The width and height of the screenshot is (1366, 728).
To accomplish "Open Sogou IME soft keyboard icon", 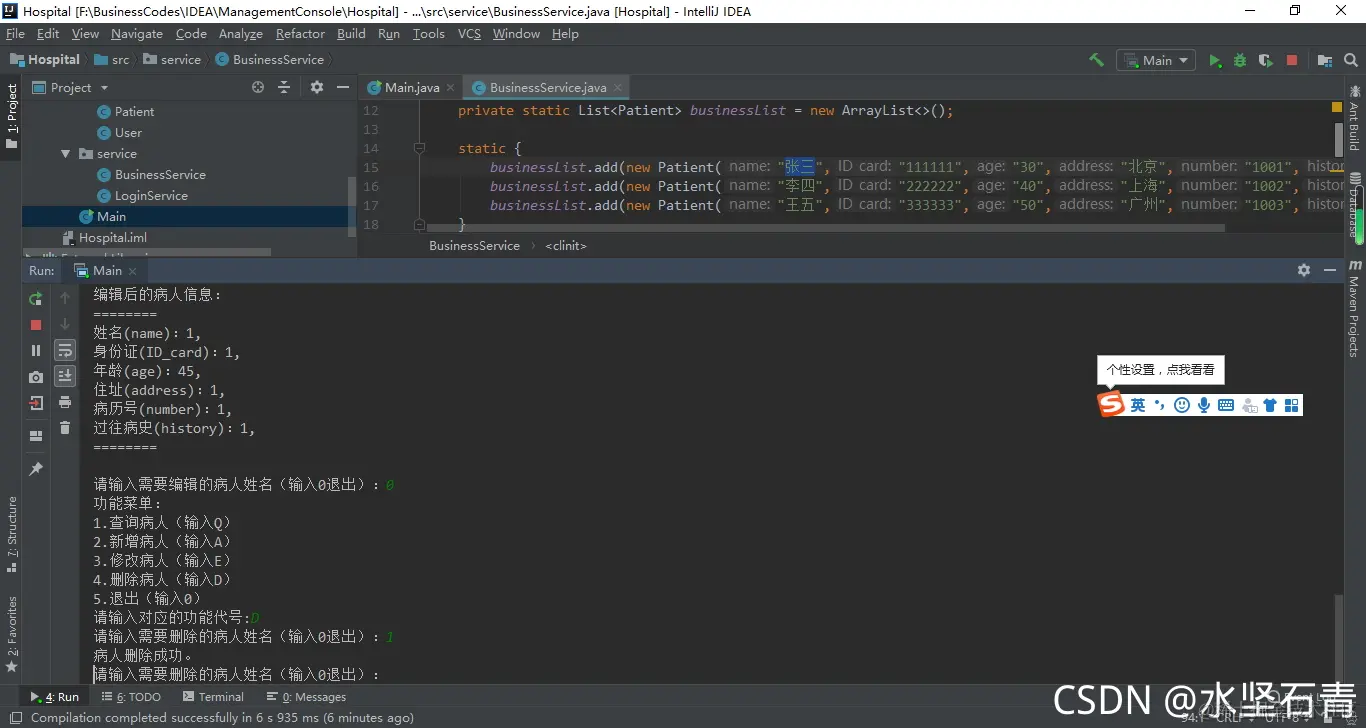I will (1226, 405).
